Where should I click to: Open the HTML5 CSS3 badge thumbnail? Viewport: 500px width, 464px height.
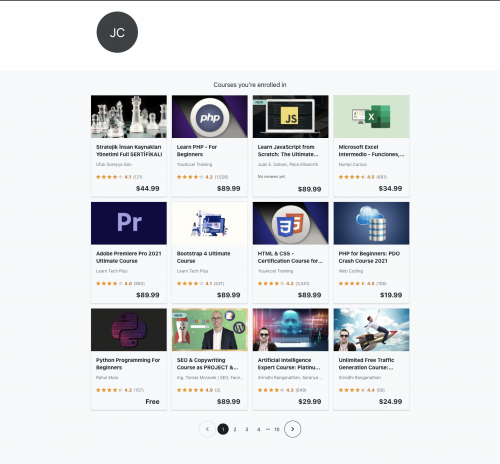pyautogui.click(x=291, y=223)
